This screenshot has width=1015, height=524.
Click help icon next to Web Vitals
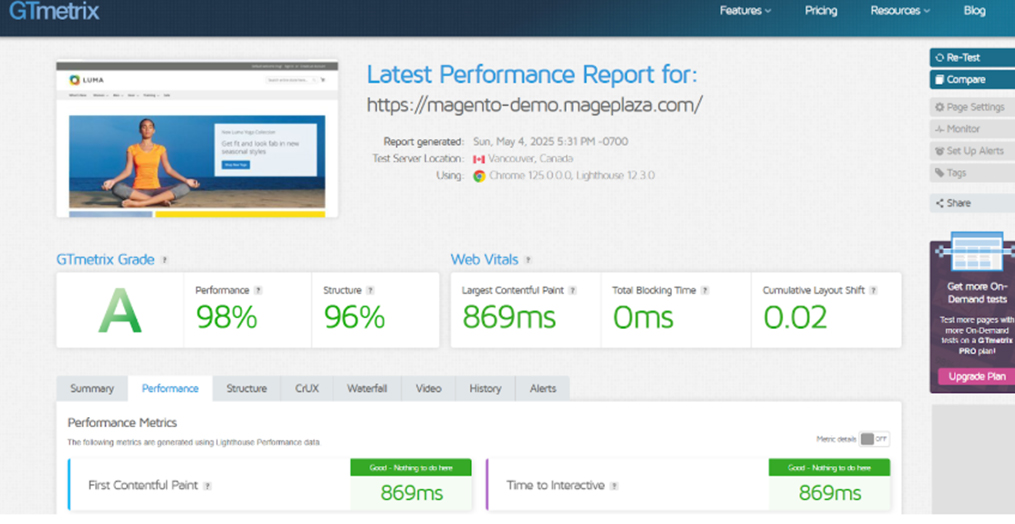528,260
